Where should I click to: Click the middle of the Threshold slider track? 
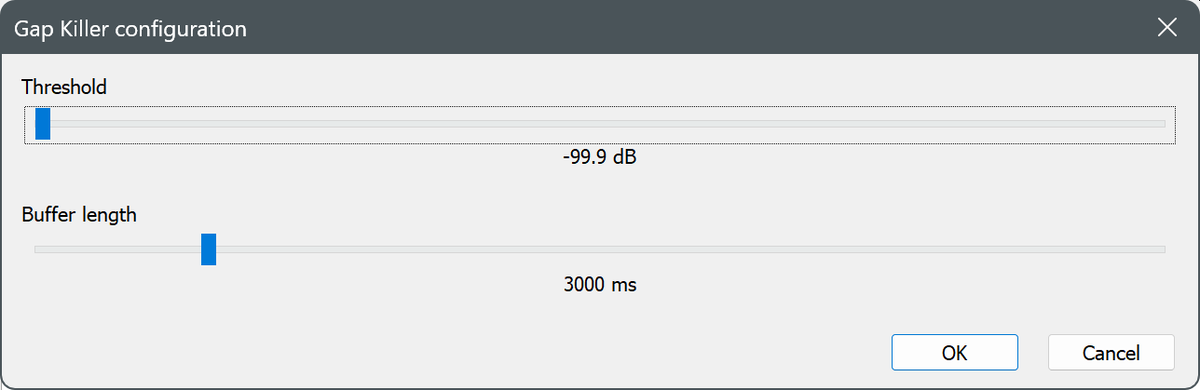pyautogui.click(x=600, y=124)
